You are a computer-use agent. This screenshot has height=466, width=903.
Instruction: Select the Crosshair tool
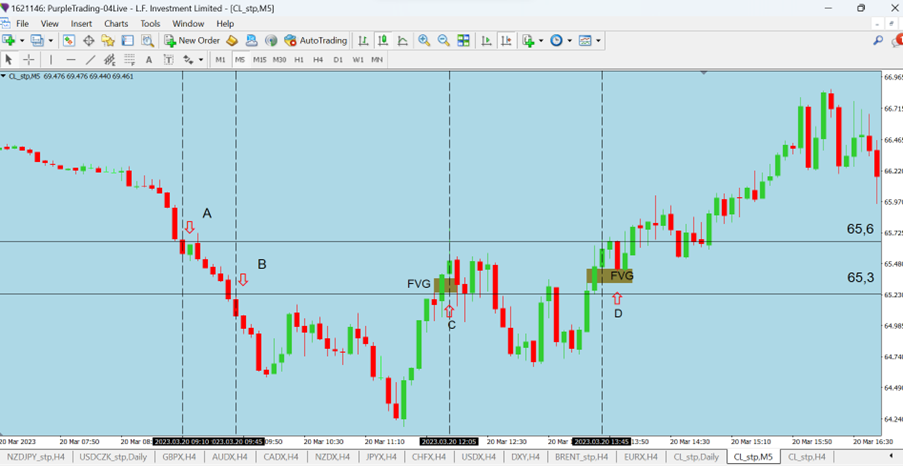click(29, 60)
